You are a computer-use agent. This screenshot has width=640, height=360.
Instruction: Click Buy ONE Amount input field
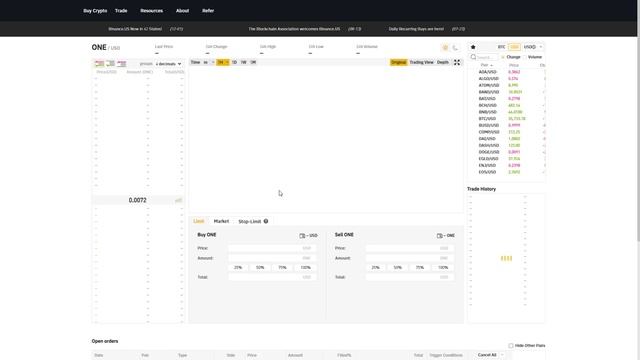pos(272,258)
